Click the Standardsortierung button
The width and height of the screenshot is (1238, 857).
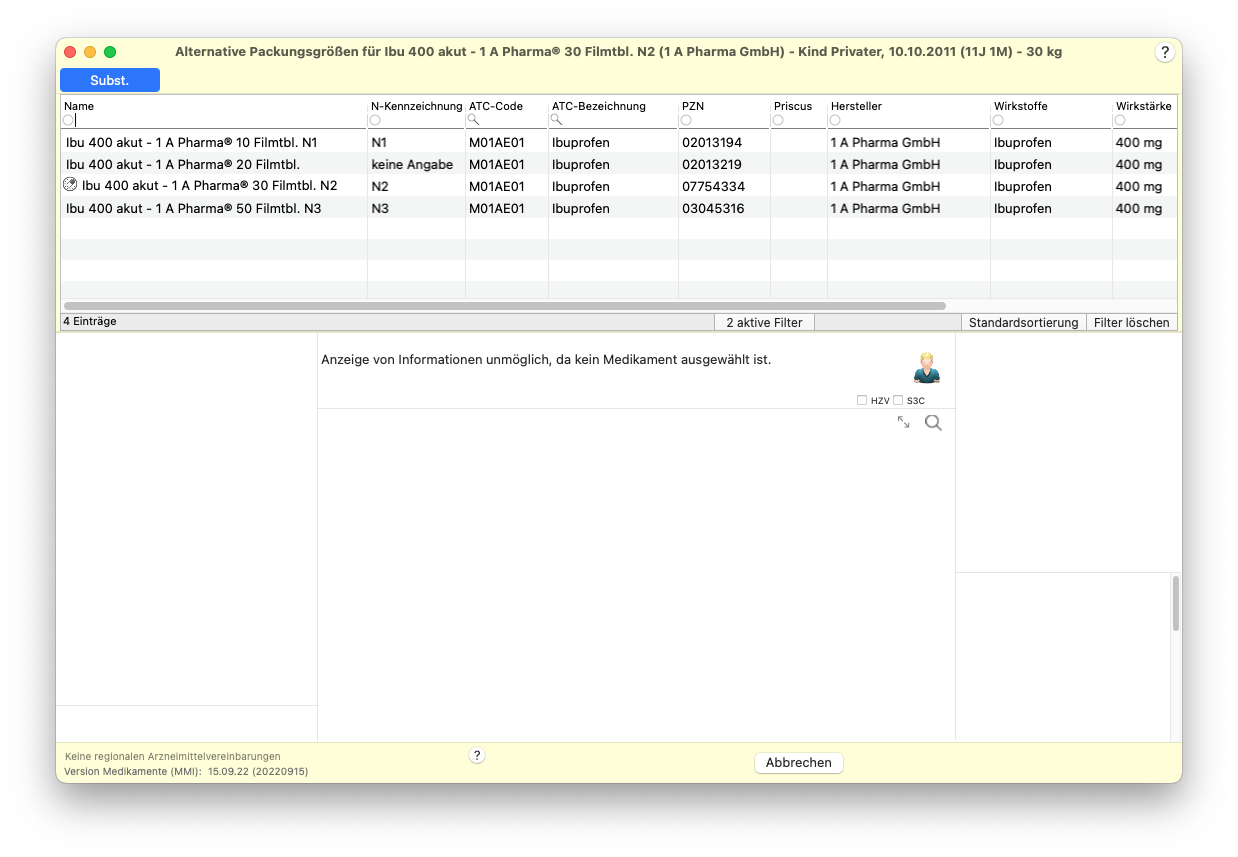coord(1024,323)
